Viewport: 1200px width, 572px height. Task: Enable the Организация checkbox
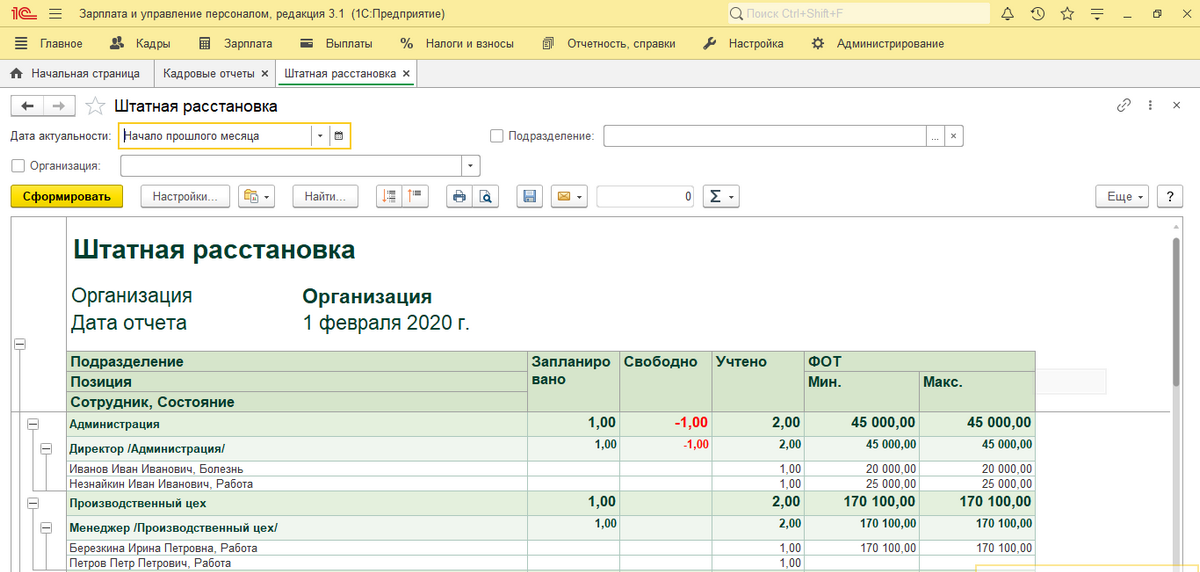click(17, 166)
